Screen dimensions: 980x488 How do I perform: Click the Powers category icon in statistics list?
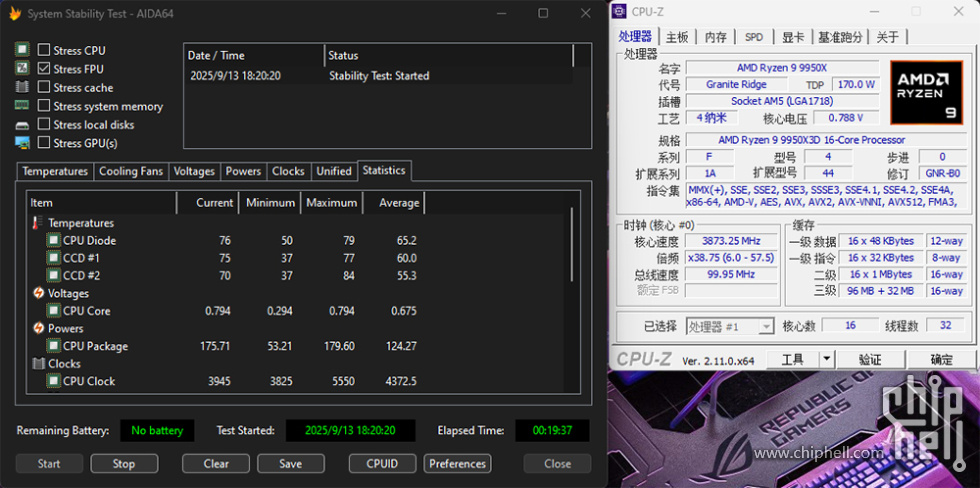coord(38,328)
